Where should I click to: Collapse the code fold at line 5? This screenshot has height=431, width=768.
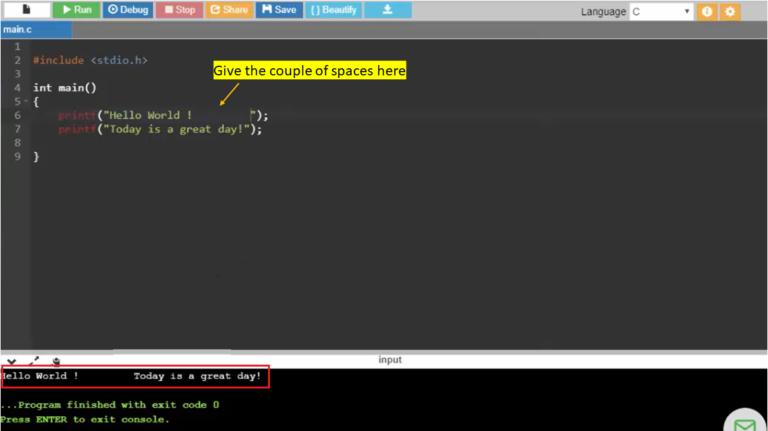(26, 101)
